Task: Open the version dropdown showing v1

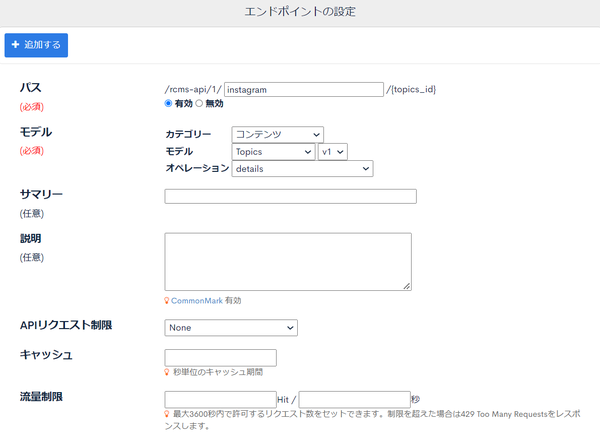Action: tap(333, 152)
